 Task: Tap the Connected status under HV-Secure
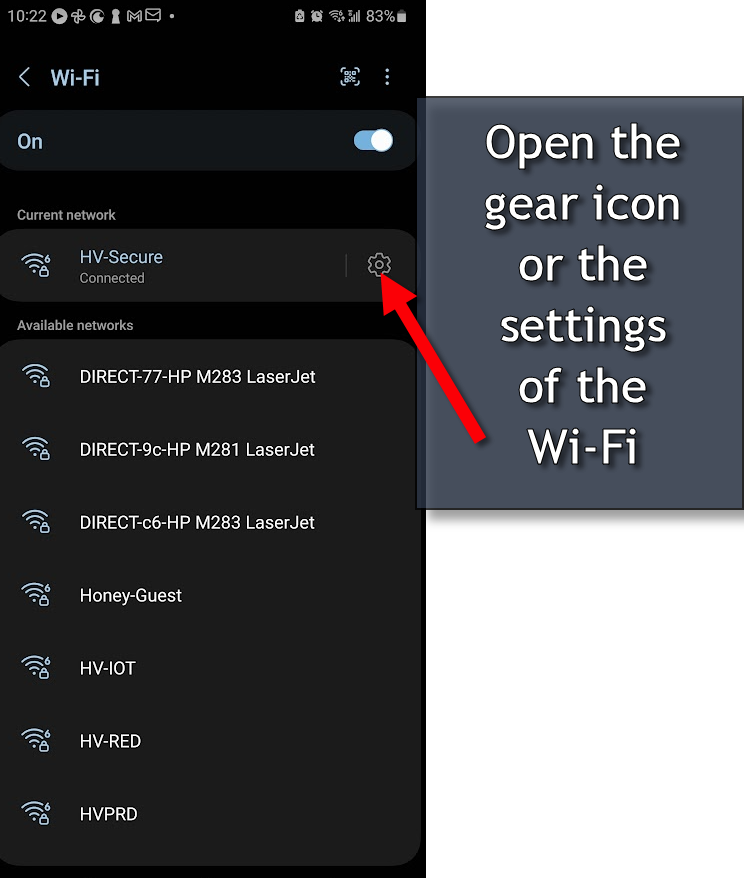112,278
